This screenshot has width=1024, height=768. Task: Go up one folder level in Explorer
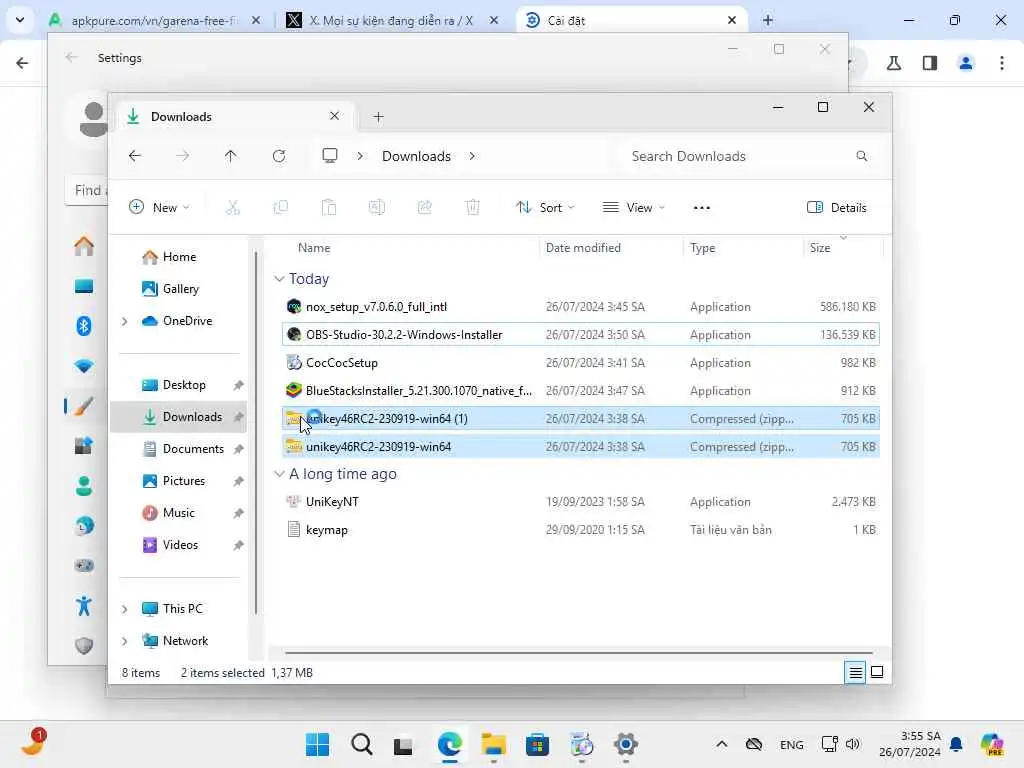pyautogui.click(x=231, y=156)
